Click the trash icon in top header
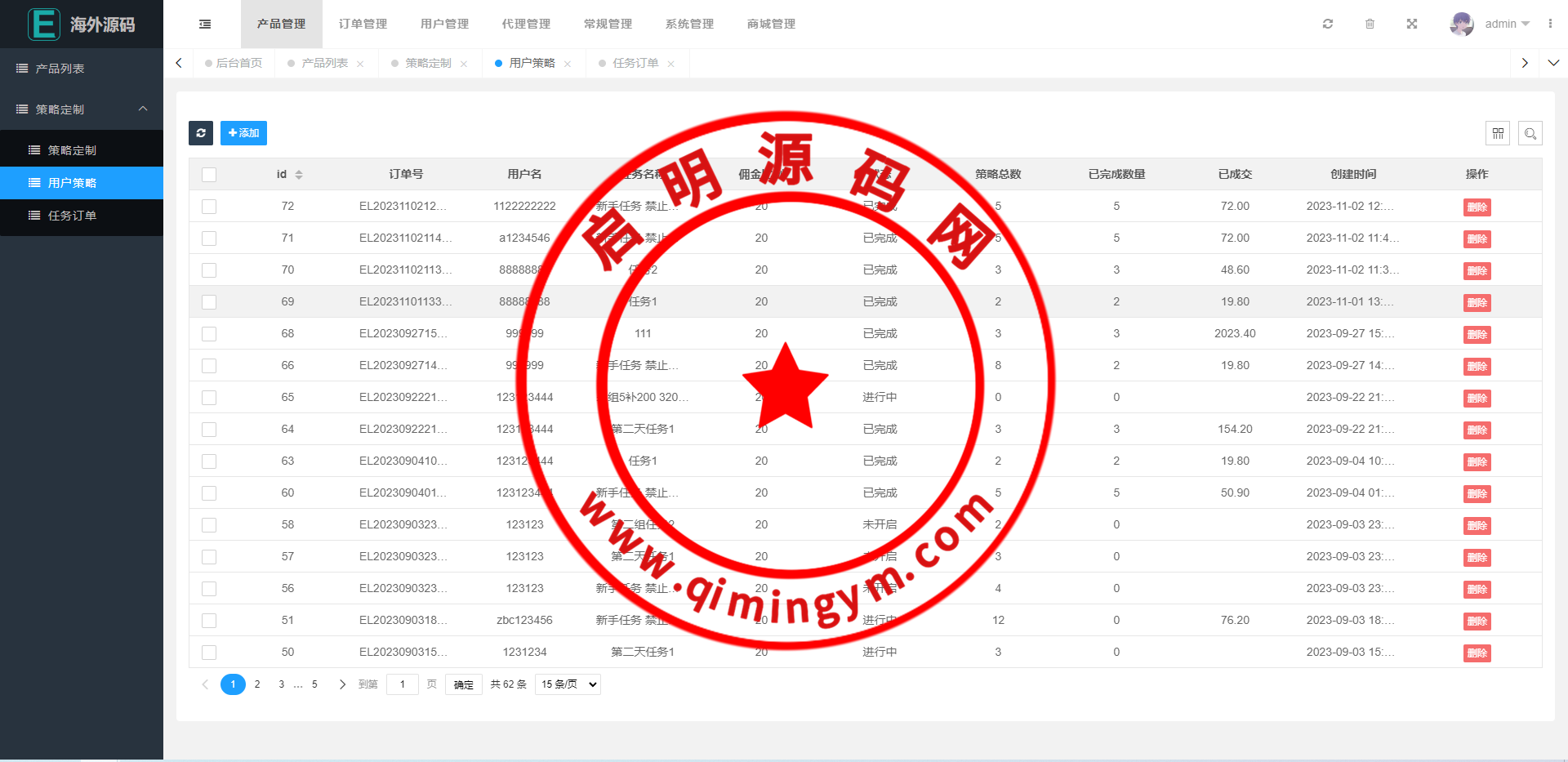1568x762 pixels. click(x=1370, y=25)
